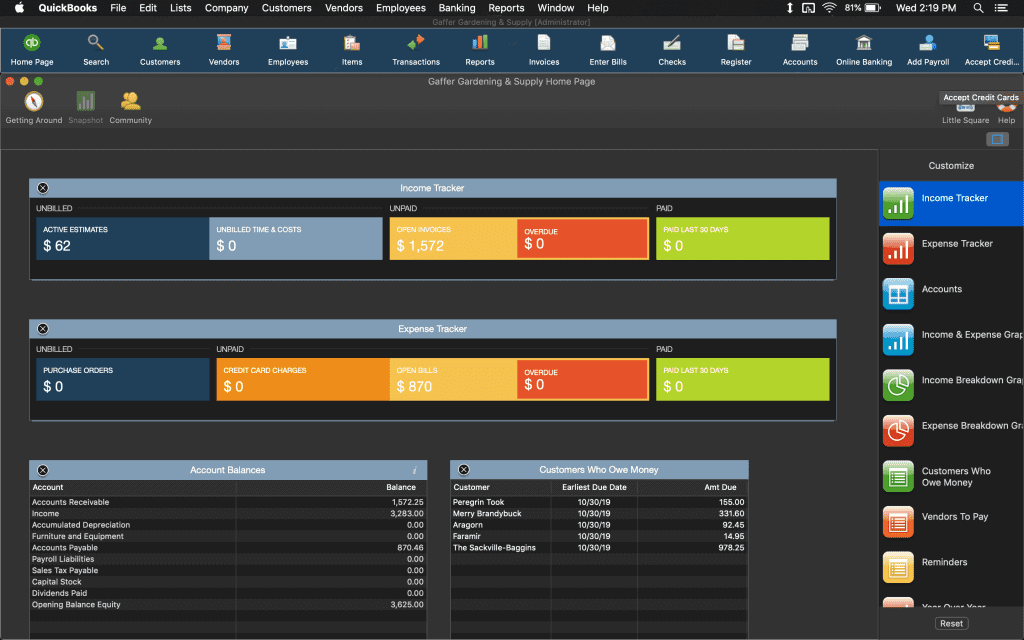The height and width of the screenshot is (640, 1024).
Task: Open Income Tracker Overdue tile
Action: [583, 238]
